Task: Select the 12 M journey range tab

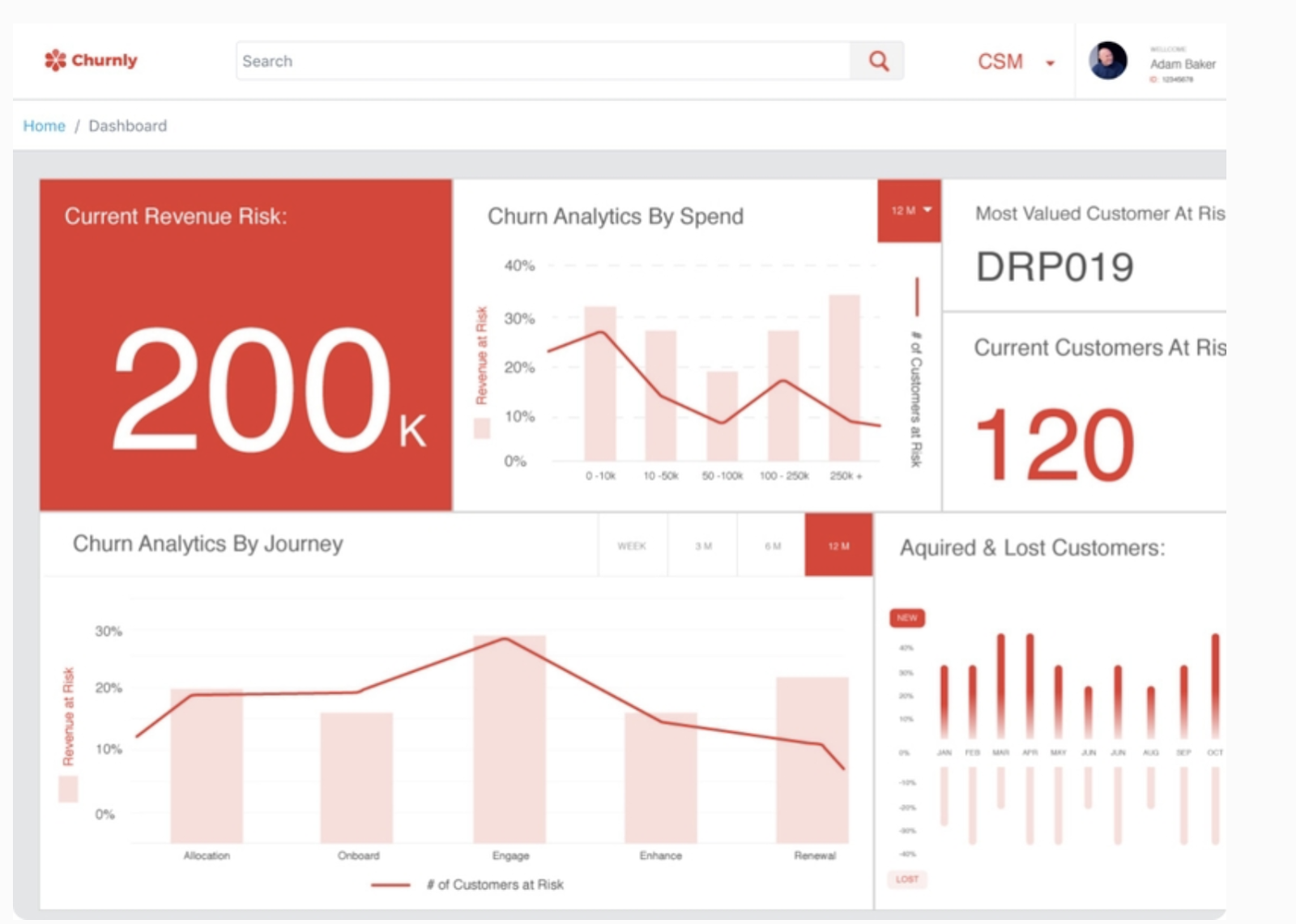Action: [x=839, y=546]
